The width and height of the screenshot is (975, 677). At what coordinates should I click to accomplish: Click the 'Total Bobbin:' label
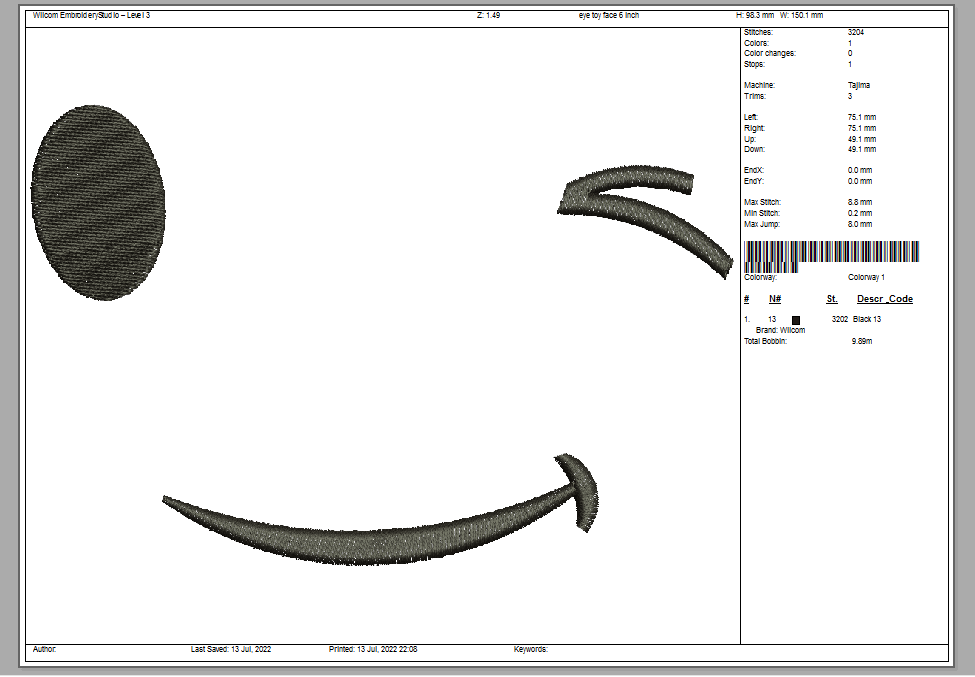(x=765, y=342)
